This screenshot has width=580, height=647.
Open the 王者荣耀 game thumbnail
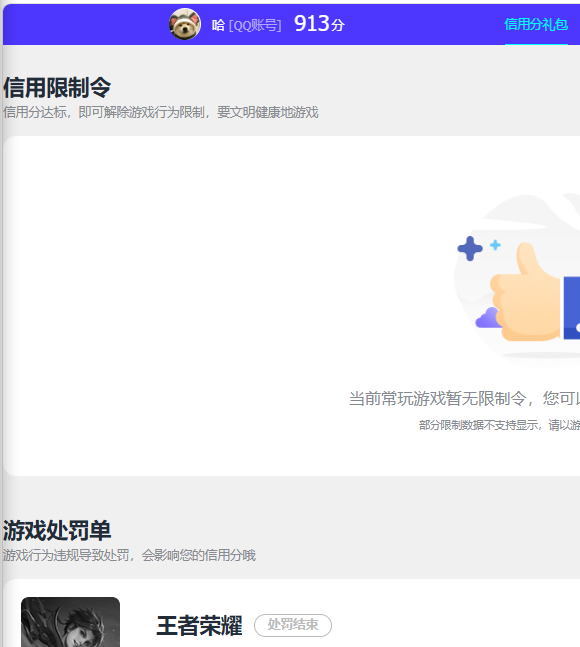point(71,622)
